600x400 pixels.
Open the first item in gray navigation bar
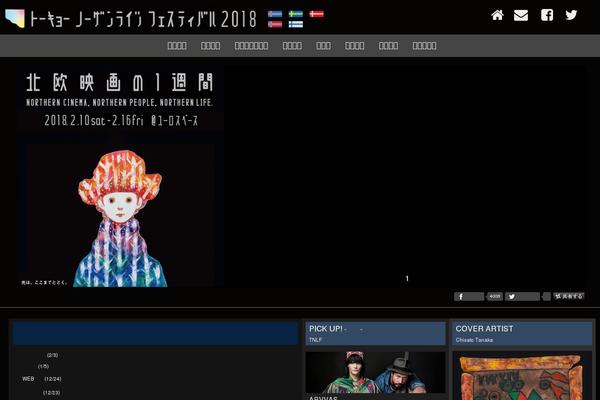(177, 46)
